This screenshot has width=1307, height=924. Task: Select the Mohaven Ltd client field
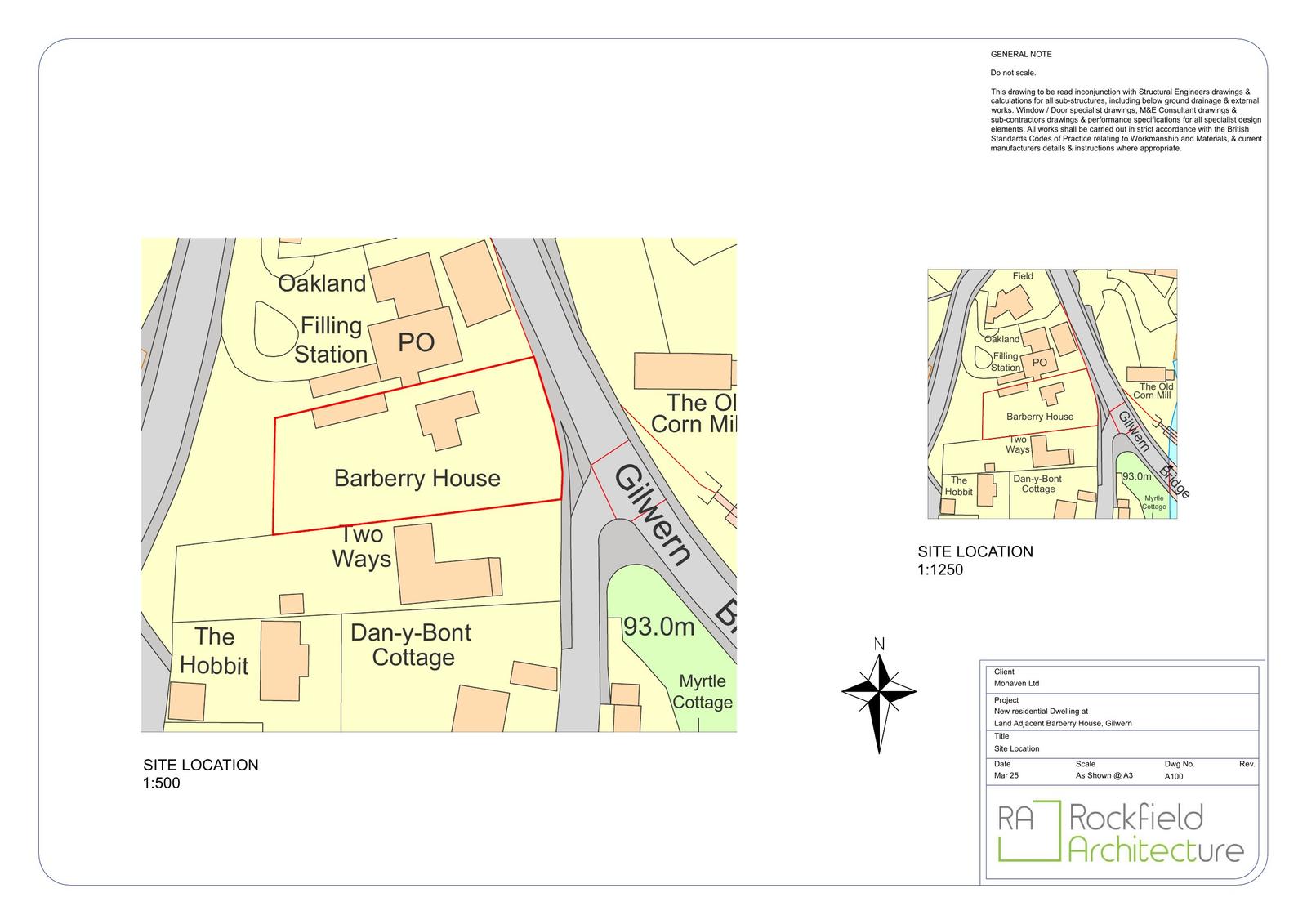[x=1016, y=684]
